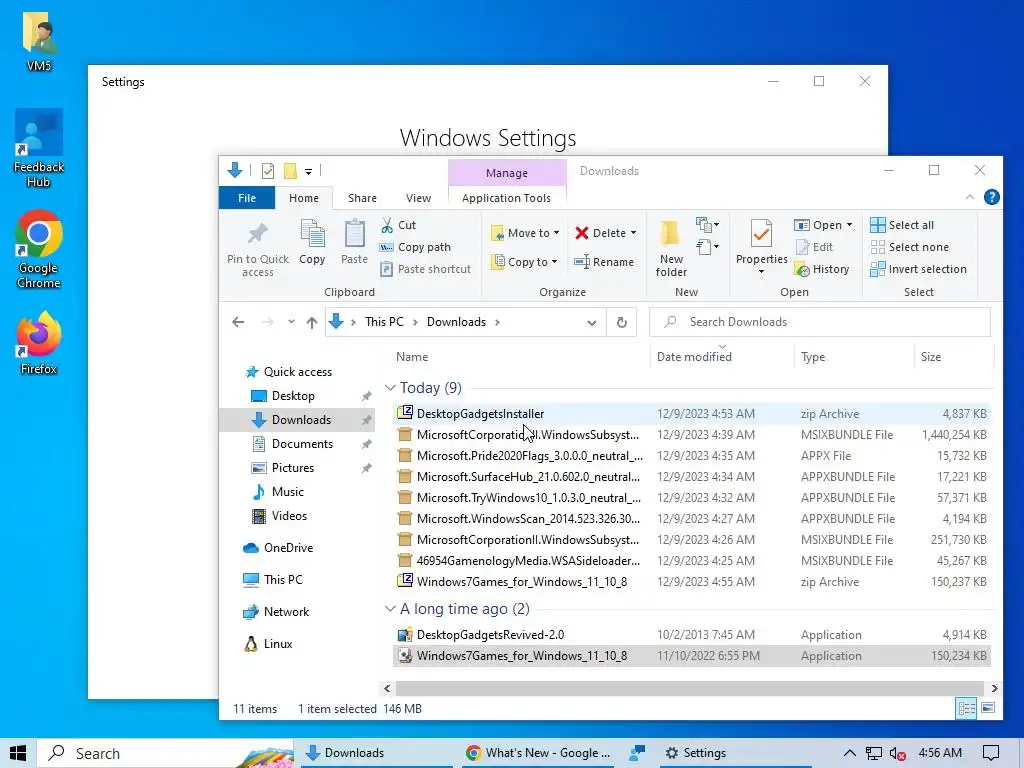This screenshot has width=1024, height=768.
Task: Select the DesktopGadgetsInstaller zip file
Action: pyautogui.click(x=692, y=413)
